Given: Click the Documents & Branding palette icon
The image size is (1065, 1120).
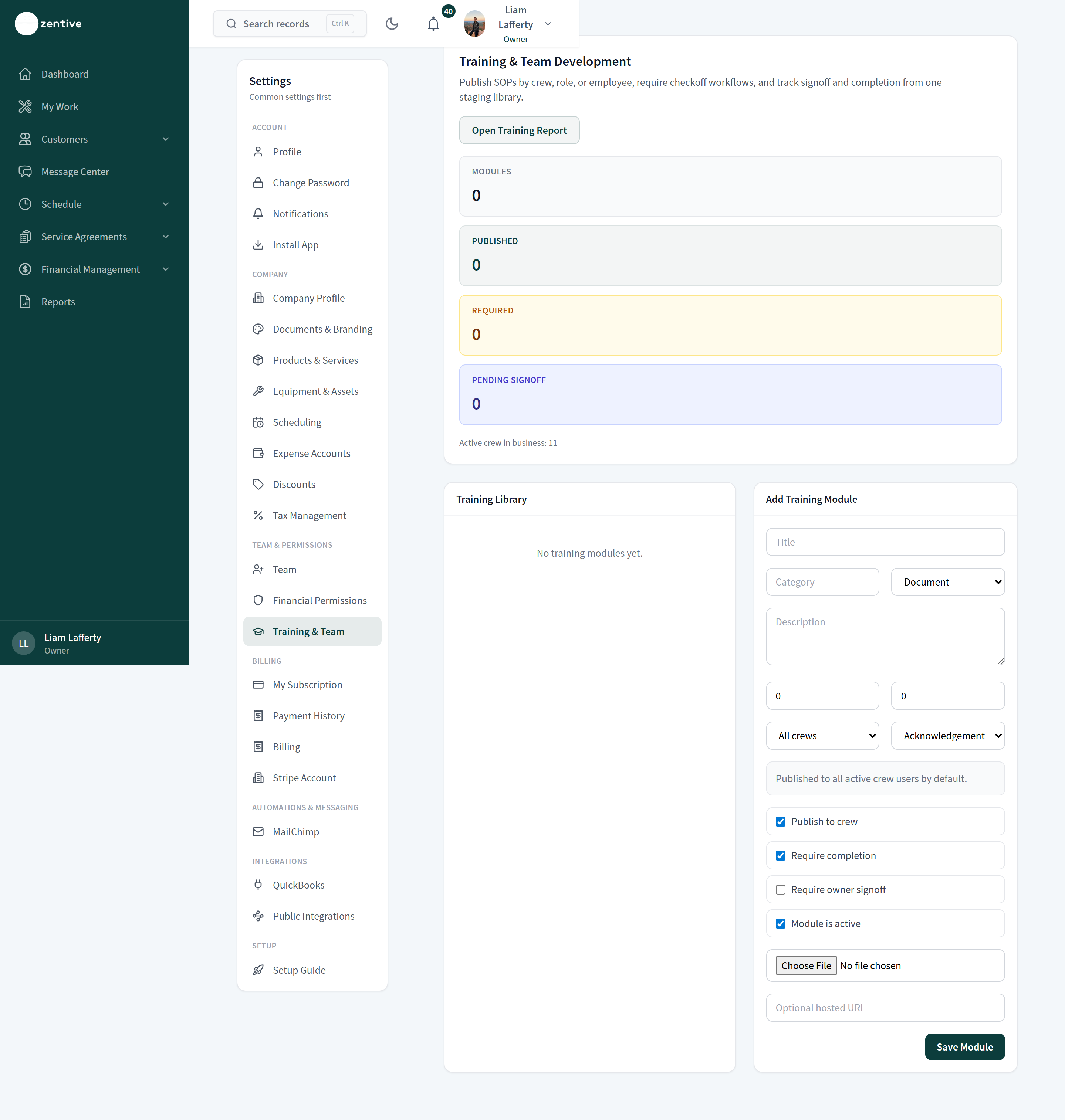Looking at the screenshot, I should coord(258,329).
